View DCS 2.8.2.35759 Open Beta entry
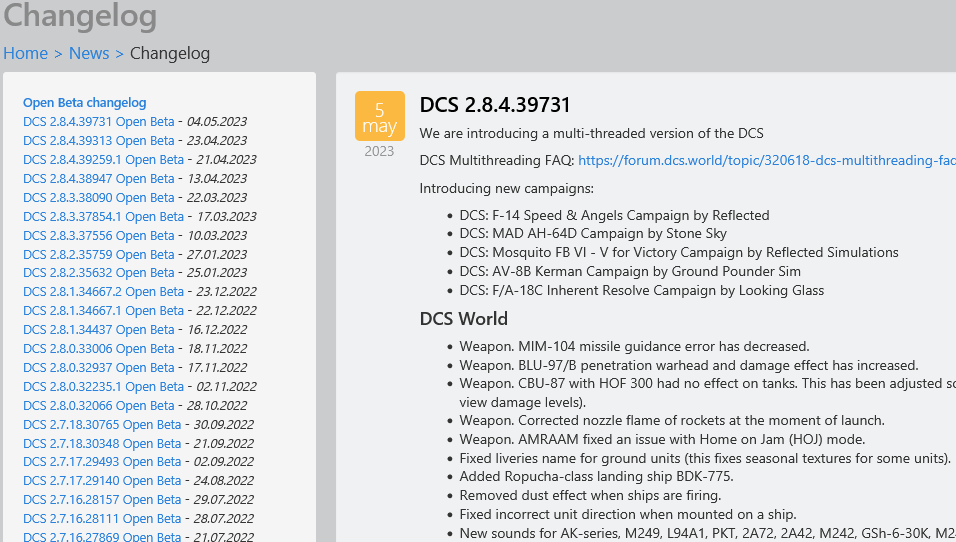 pyautogui.click(x=99, y=254)
